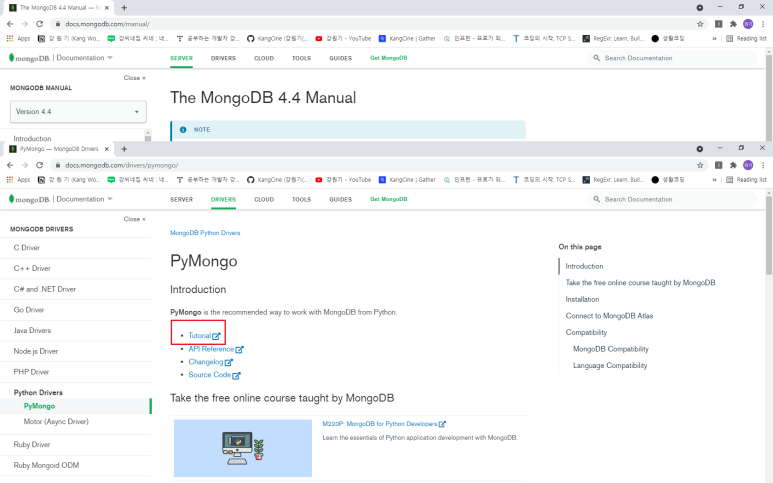Open profile avatar in PyMongo window
773x483 pixels.
click(x=748, y=165)
